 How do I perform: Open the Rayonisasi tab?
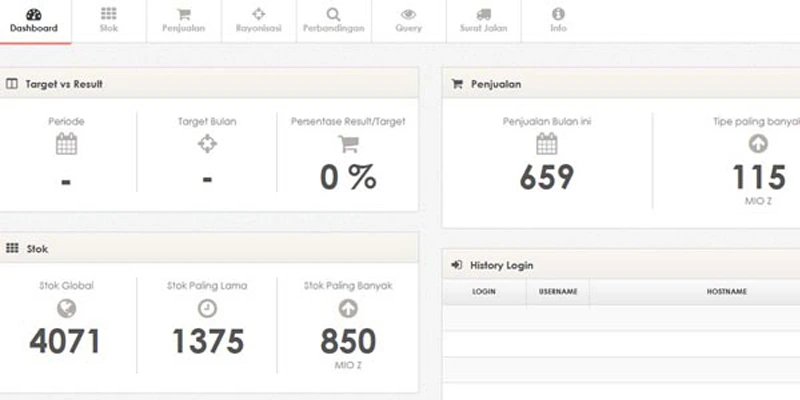[258, 21]
